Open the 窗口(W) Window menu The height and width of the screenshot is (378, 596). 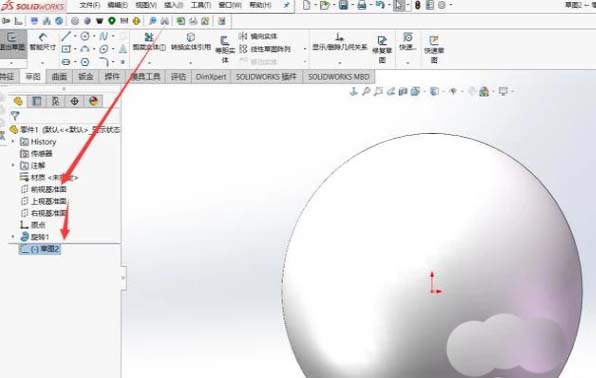point(230,5)
